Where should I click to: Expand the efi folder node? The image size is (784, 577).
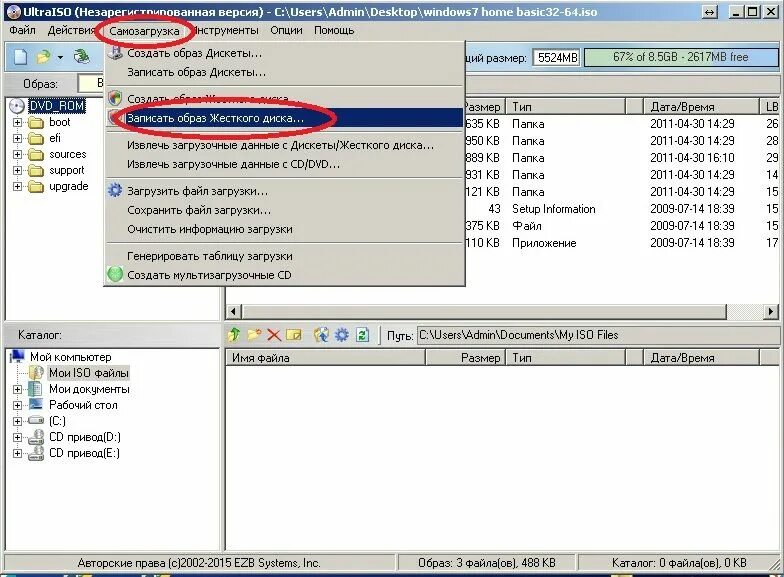pyautogui.click(x=18, y=138)
